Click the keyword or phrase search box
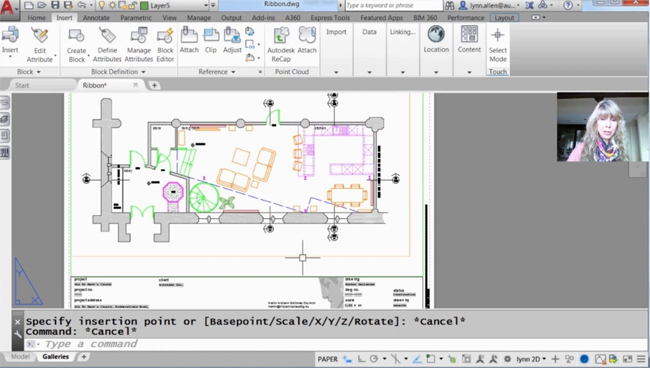Image resolution: width=650 pixels, height=368 pixels. tap(394, 5)
